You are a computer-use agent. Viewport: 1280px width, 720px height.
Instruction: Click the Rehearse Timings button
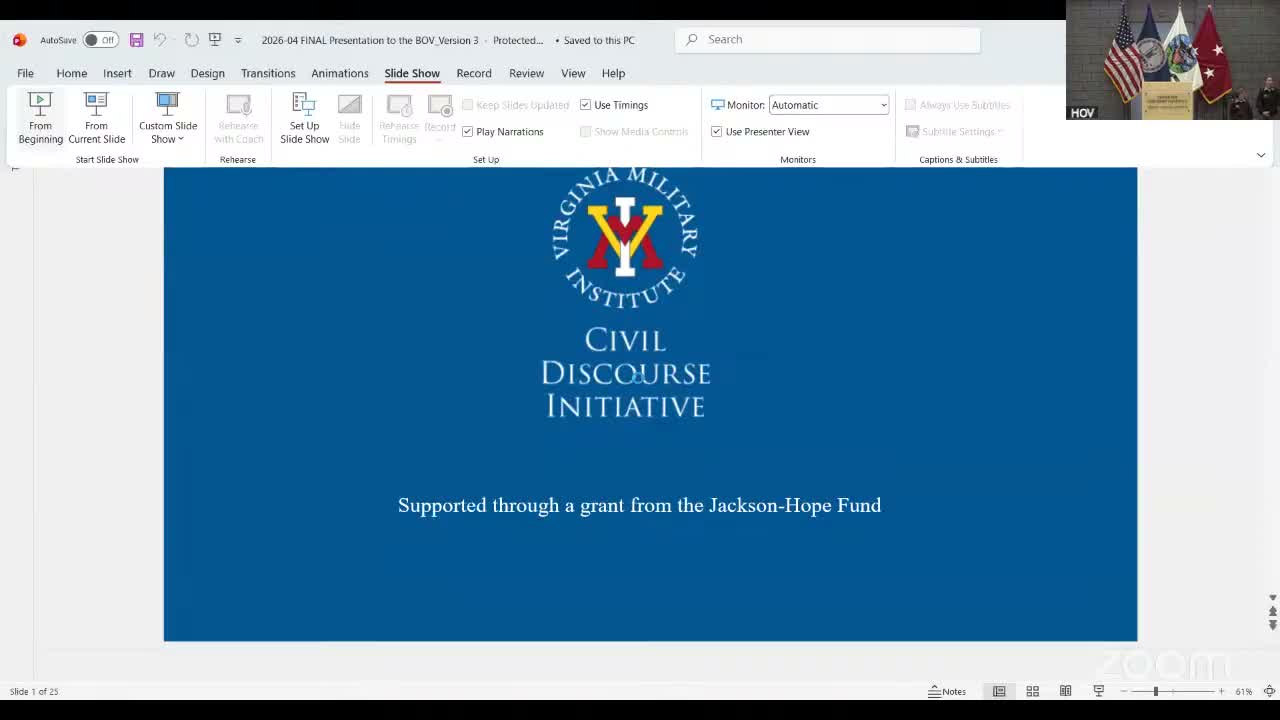(x=399, y=118)
